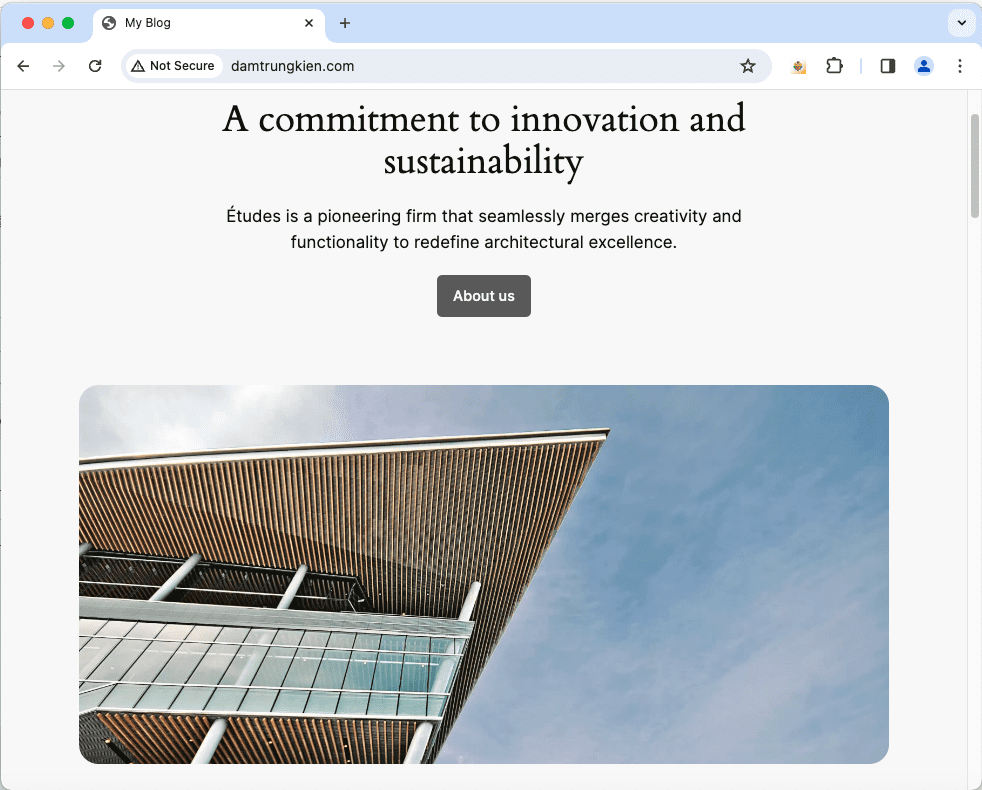Open a new tab with the plus button
This screenshot has height=790, width=982.
click(345, 23)
